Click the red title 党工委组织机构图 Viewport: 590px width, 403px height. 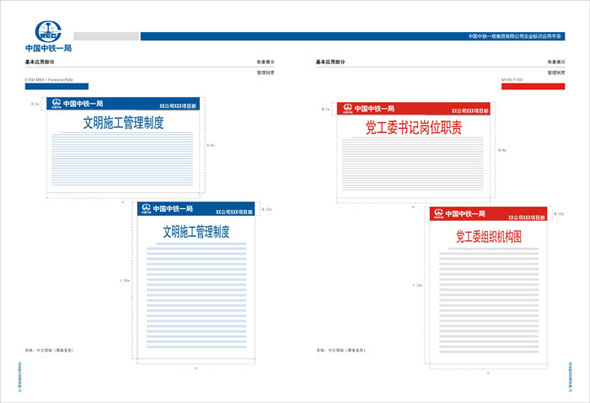point(488,237)
